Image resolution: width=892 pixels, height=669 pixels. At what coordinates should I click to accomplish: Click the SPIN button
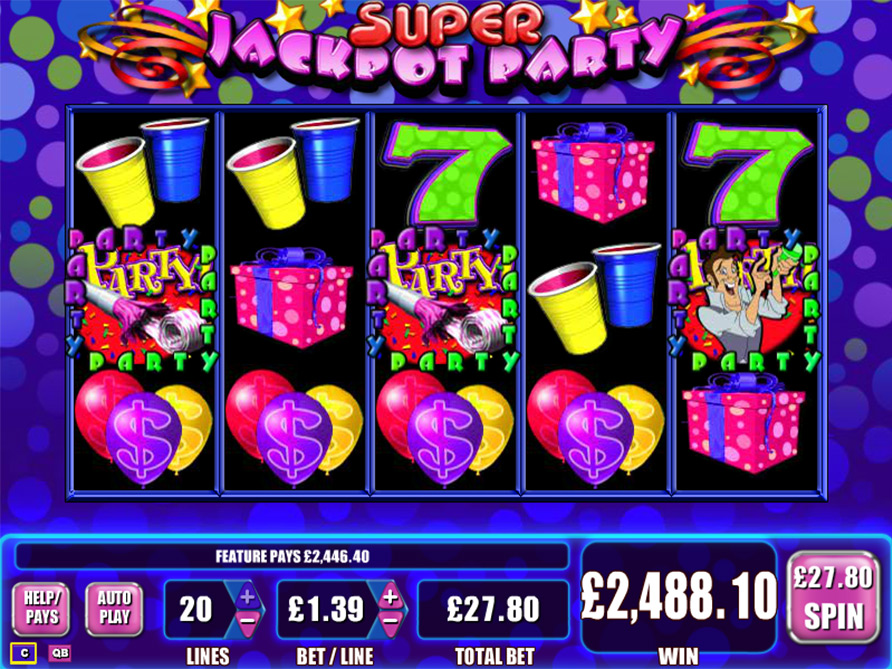833,597
